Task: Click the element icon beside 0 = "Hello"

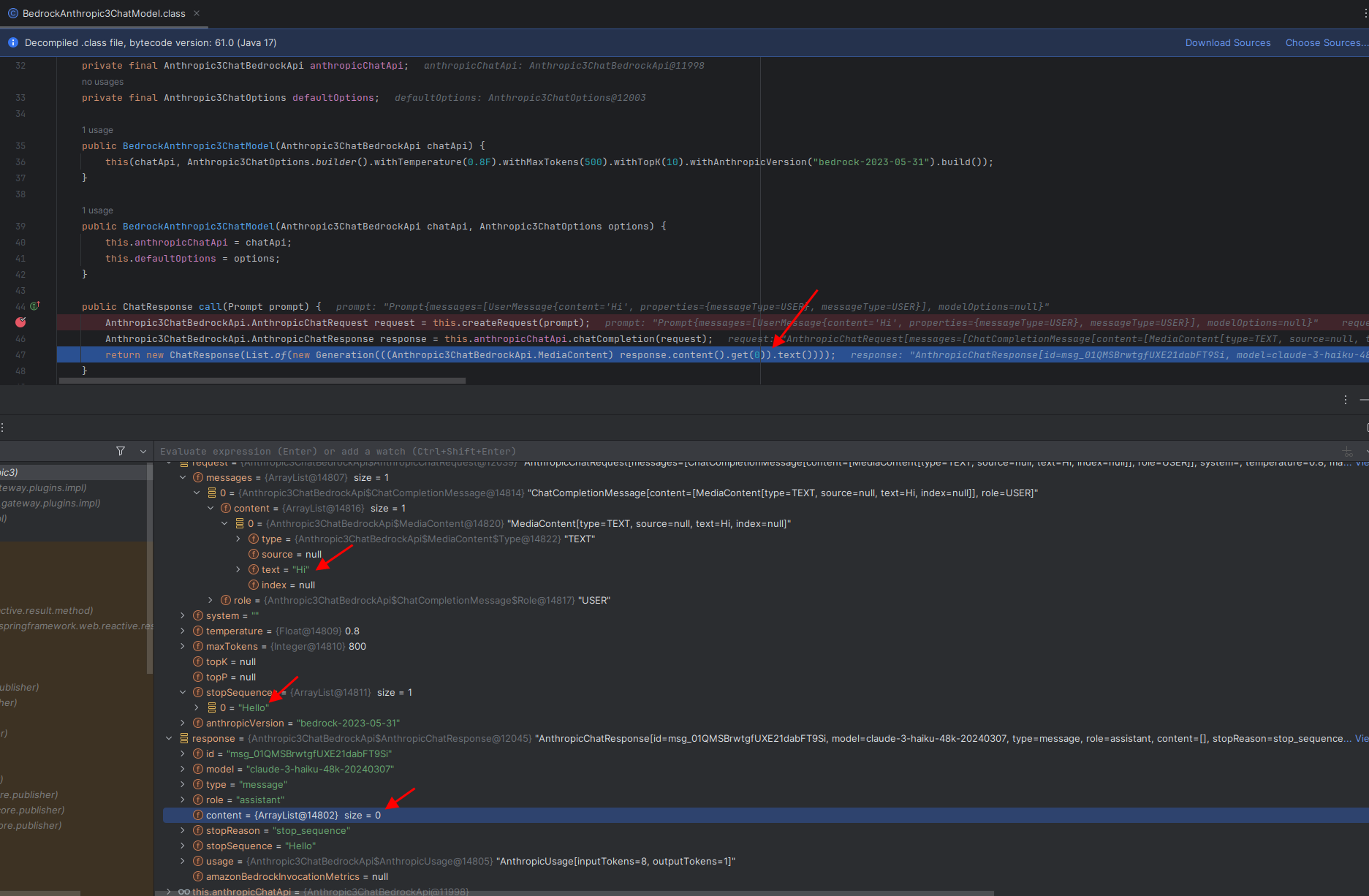Action: (212, 707)
